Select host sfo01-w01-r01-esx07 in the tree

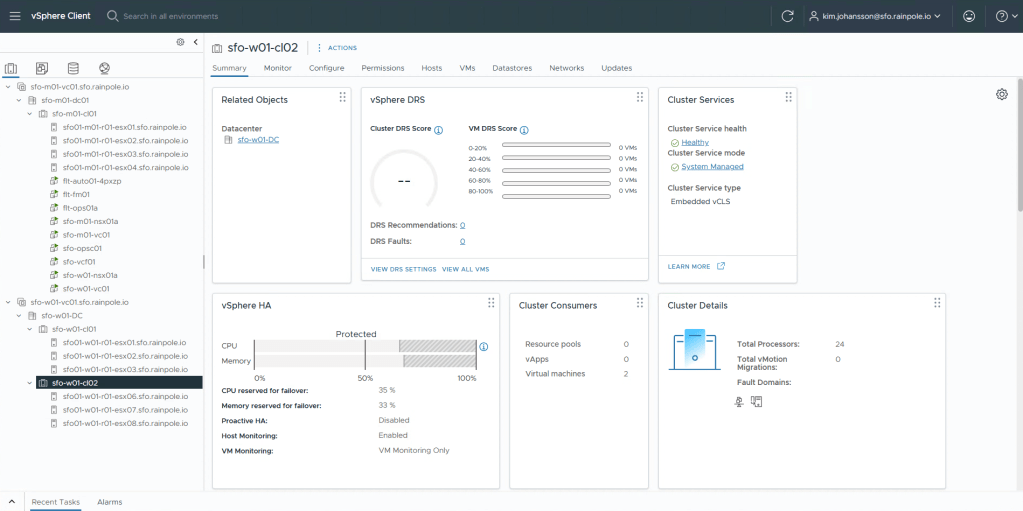click(124, 410)
